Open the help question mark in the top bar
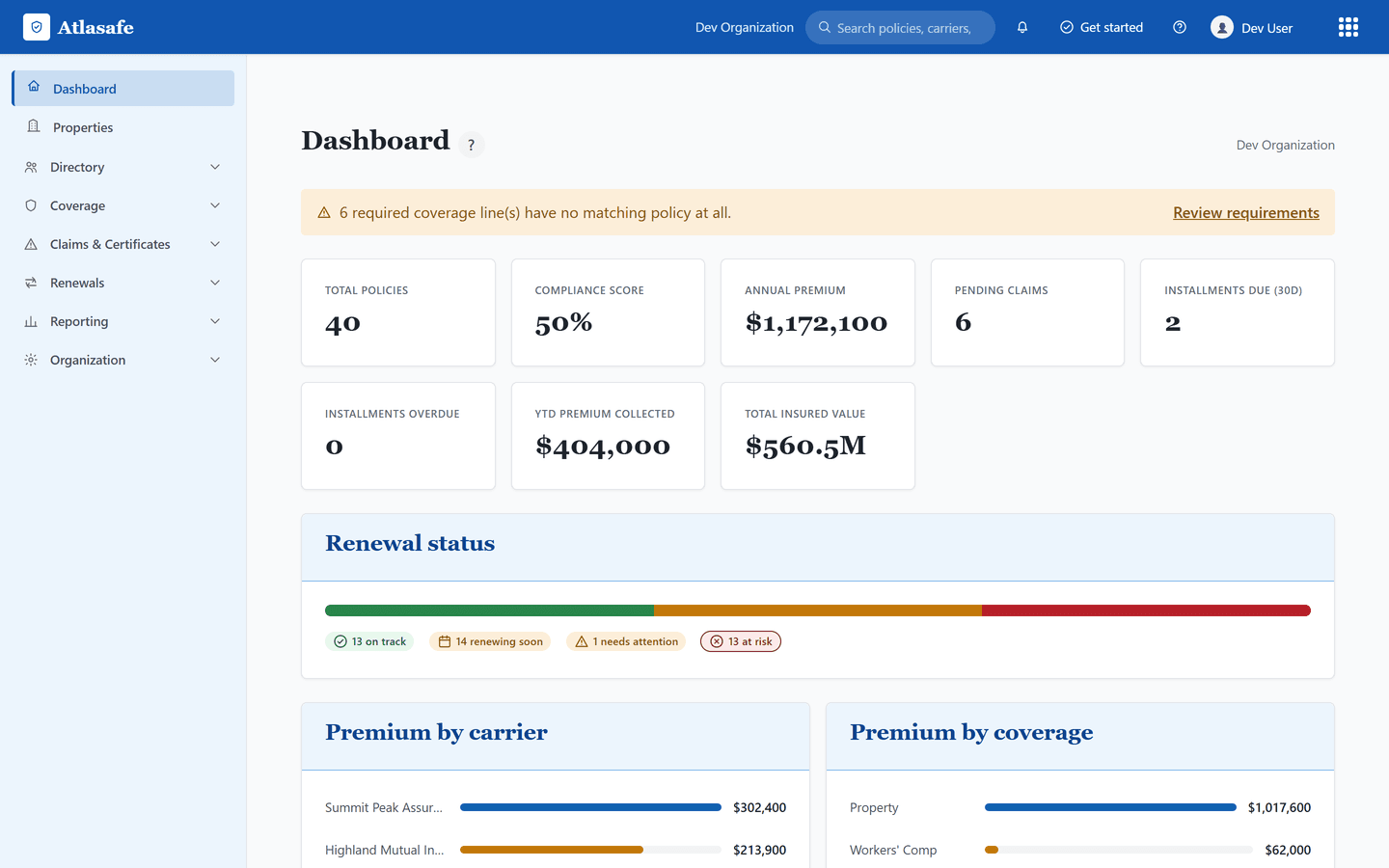 click(x=1180, y=27)
